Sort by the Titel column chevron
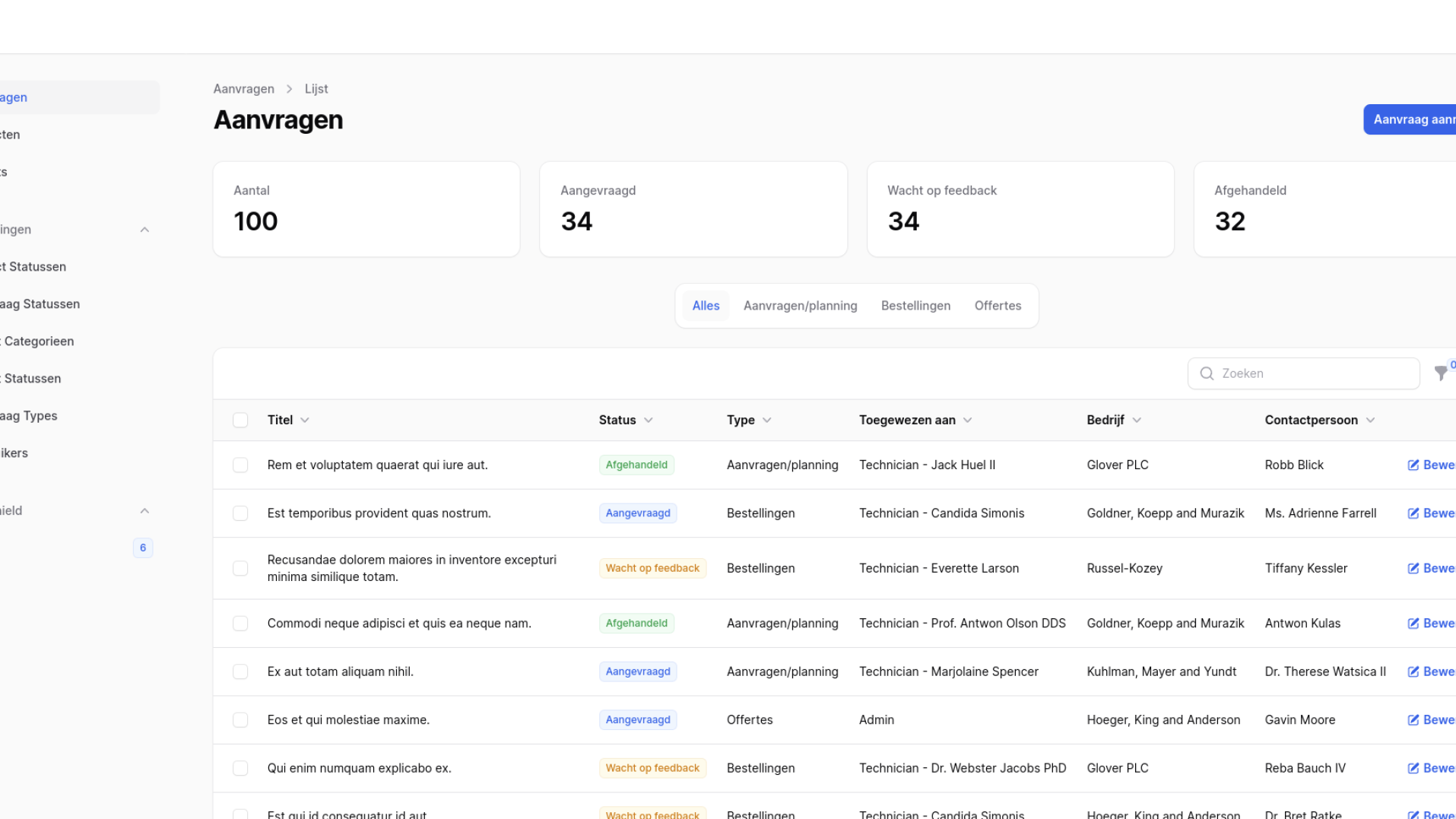Screen dimensions: 1456x819 click(305, 421)
